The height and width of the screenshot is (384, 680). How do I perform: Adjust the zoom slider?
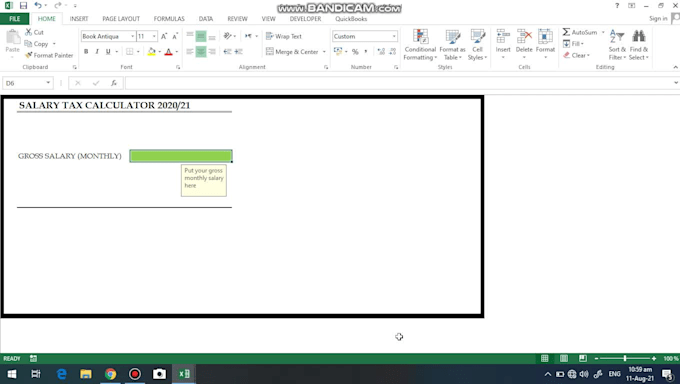click(x=625, y=358)
